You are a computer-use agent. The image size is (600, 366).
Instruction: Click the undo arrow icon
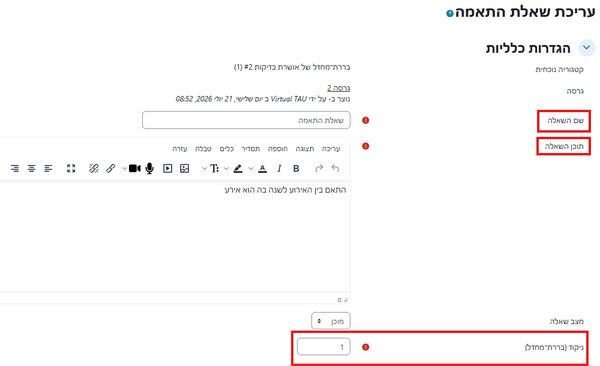pos(336,168)
